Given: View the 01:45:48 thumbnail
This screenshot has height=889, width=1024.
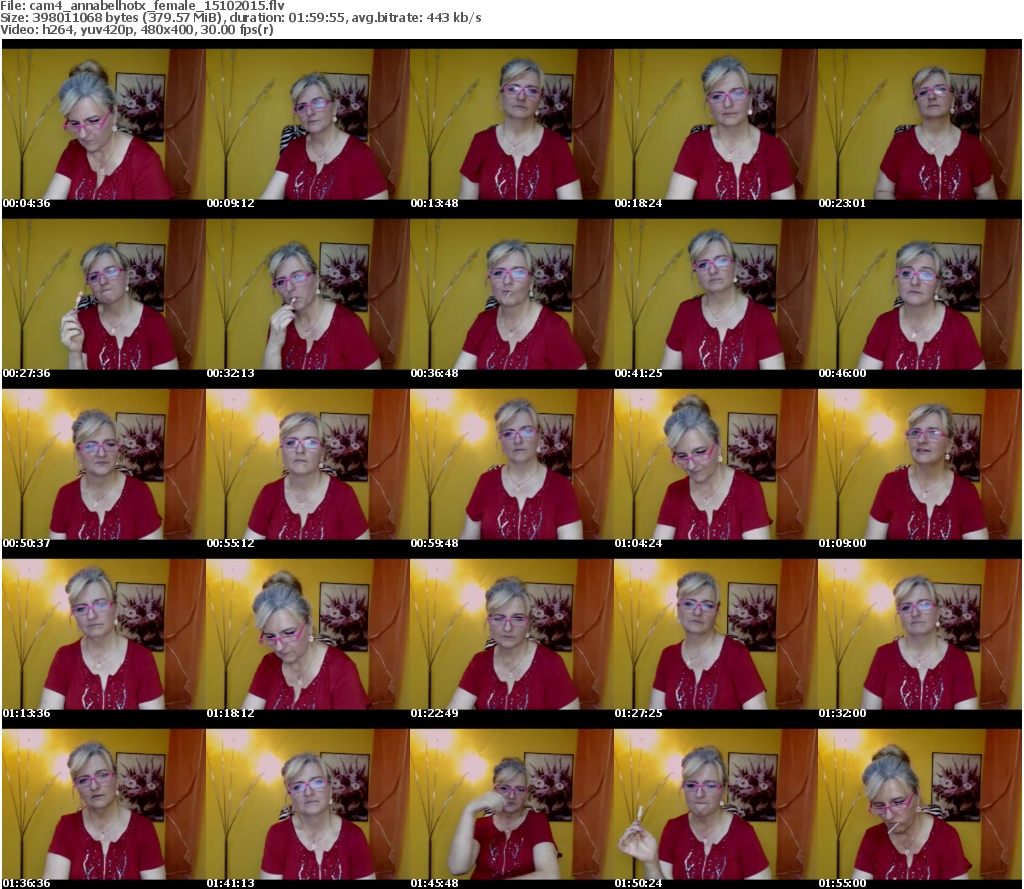Looking at the screenshot, I should pos(512,804).
